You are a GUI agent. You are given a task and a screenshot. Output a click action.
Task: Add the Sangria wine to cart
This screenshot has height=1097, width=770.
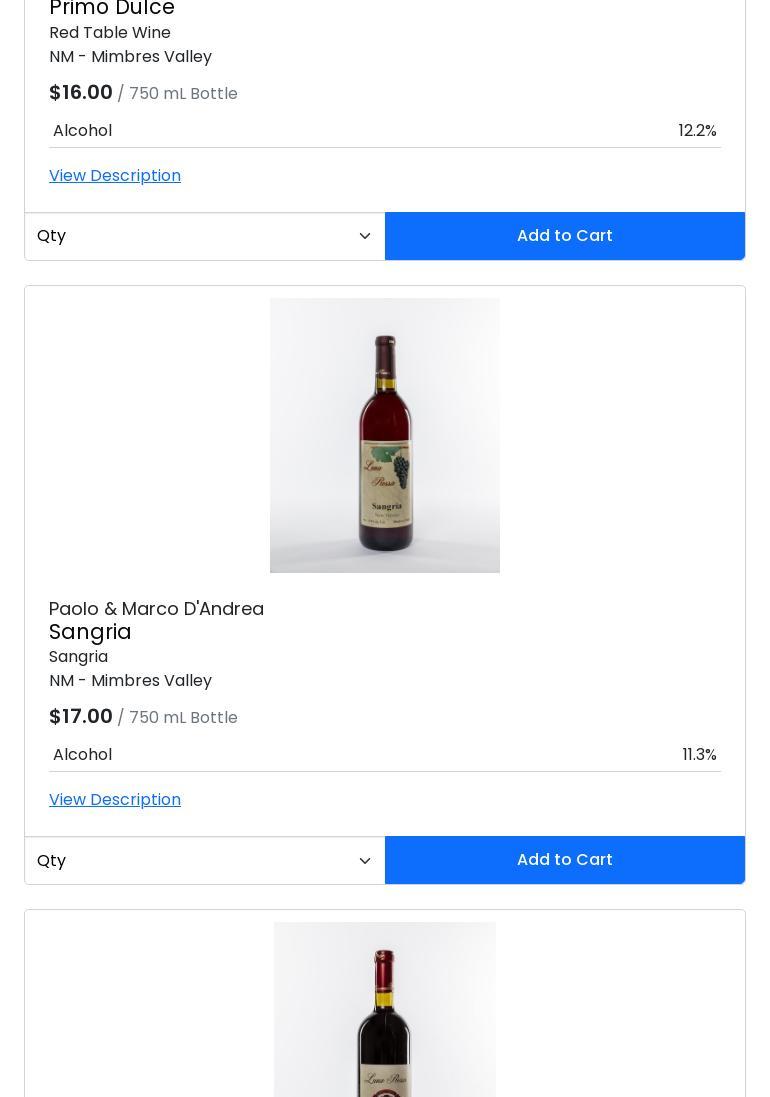click(x=564, y=860)
